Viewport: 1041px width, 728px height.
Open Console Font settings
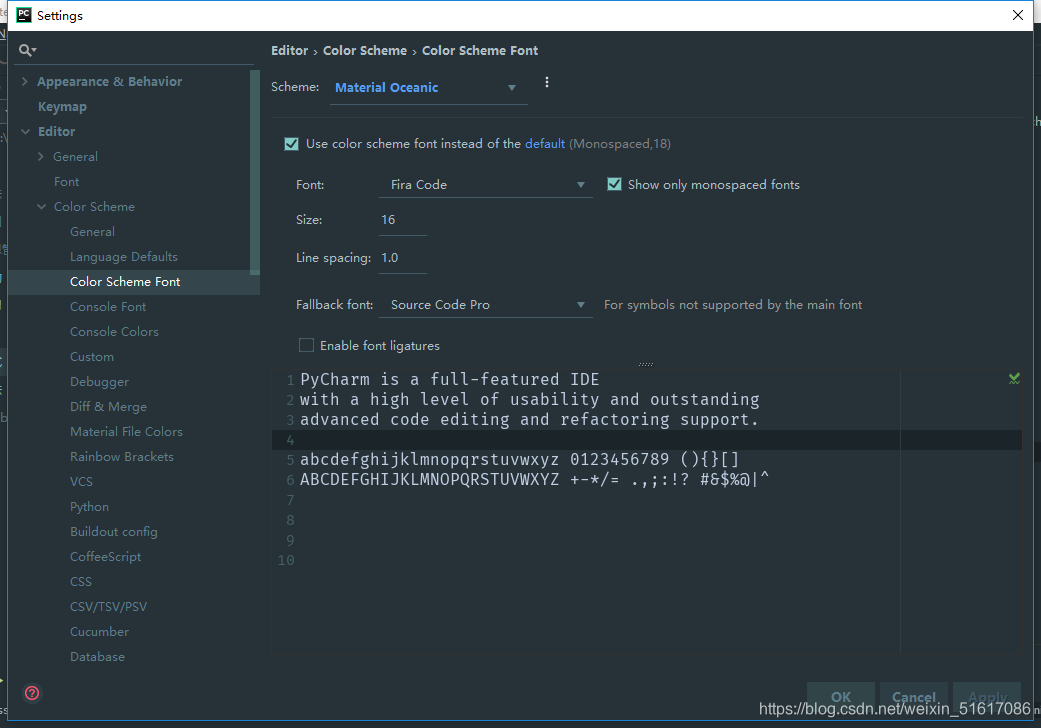pyautogui.click(x=108, y=307)
